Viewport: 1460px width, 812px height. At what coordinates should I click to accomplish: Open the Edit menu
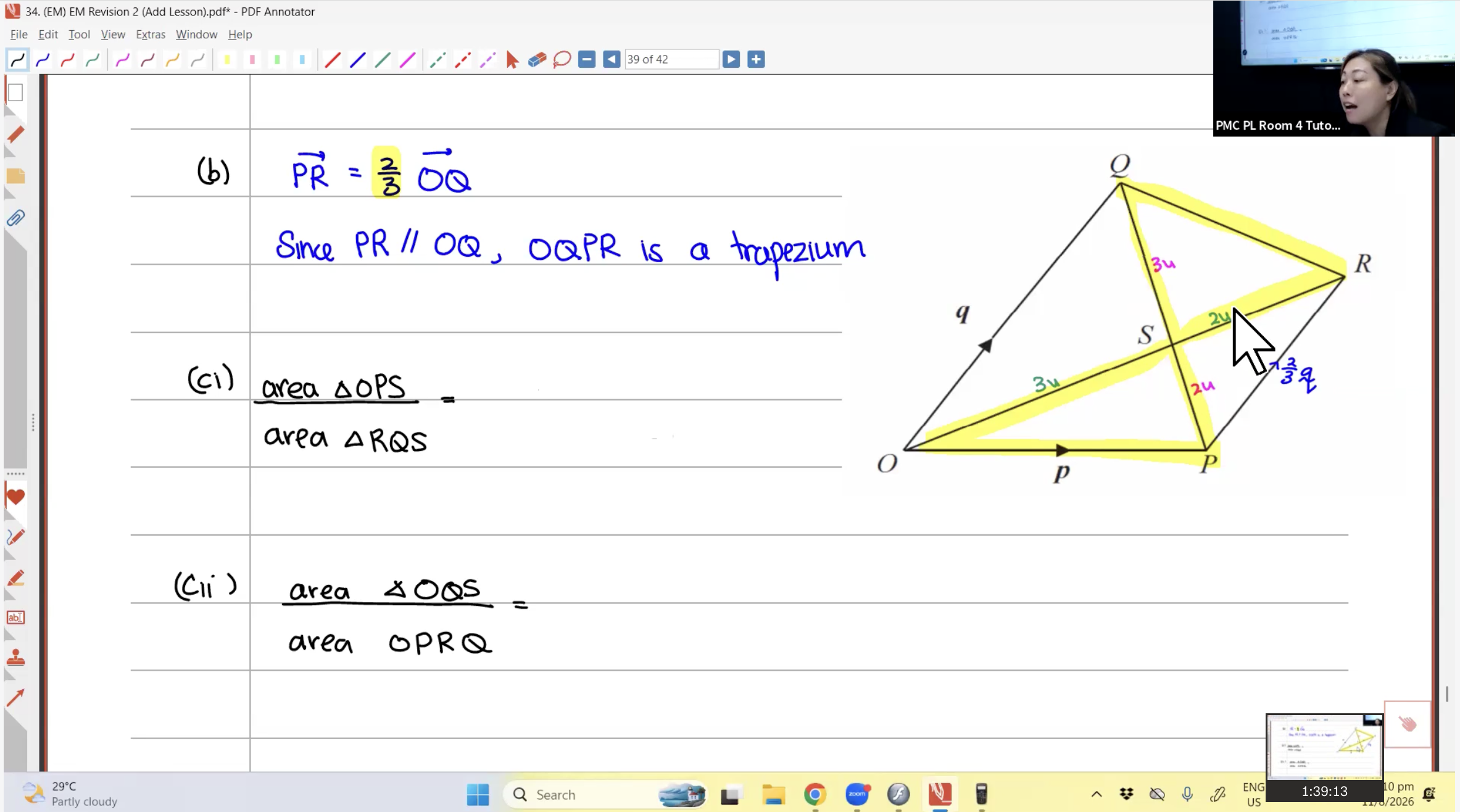point(48,35)
